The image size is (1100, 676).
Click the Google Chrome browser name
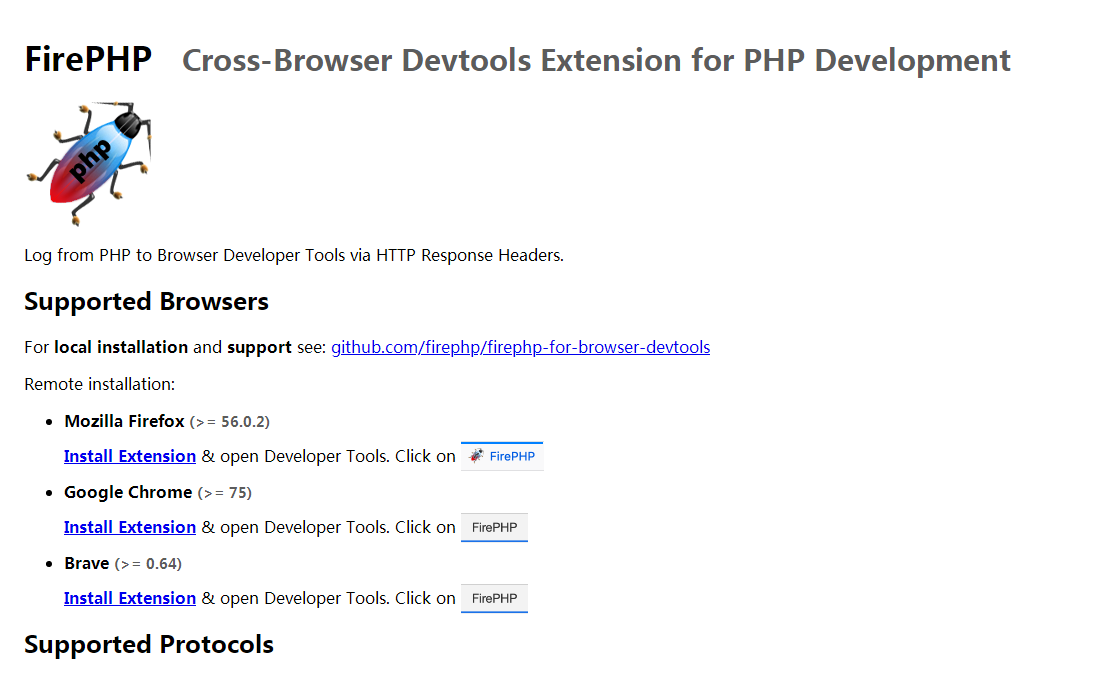click(x=128, y=492)
